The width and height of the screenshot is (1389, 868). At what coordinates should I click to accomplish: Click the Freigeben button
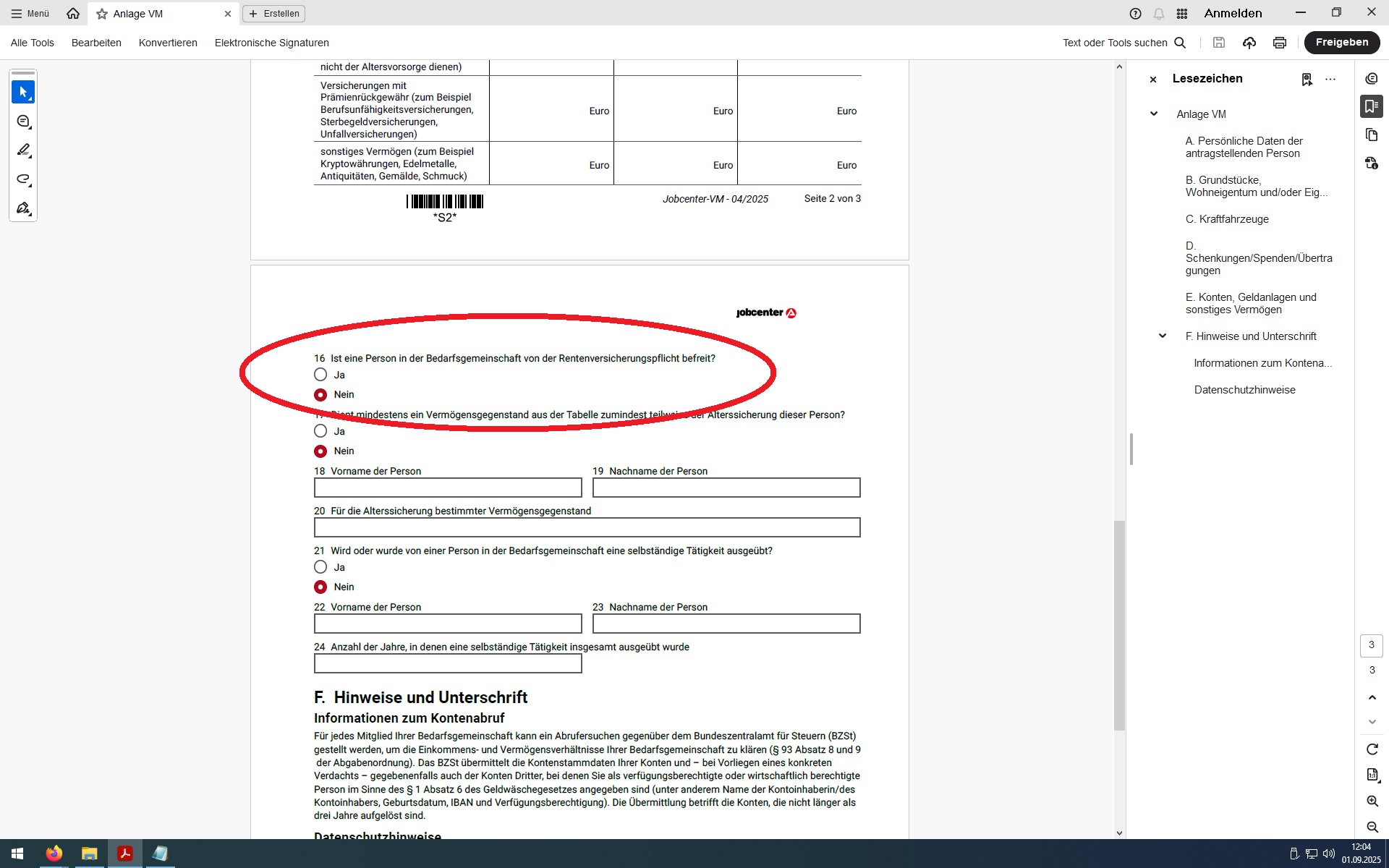point(1341,43)
